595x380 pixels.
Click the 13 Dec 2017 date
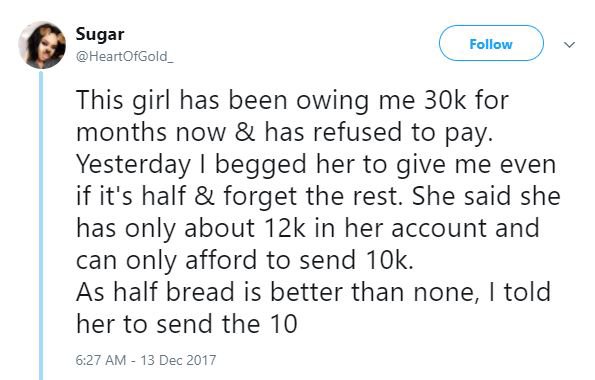click(x=178, y=360)
